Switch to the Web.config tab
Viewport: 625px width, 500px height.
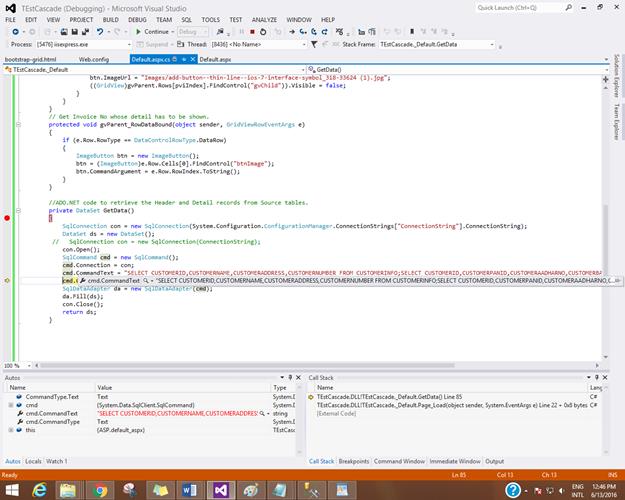pyautogui.click(x=94, y=60)
